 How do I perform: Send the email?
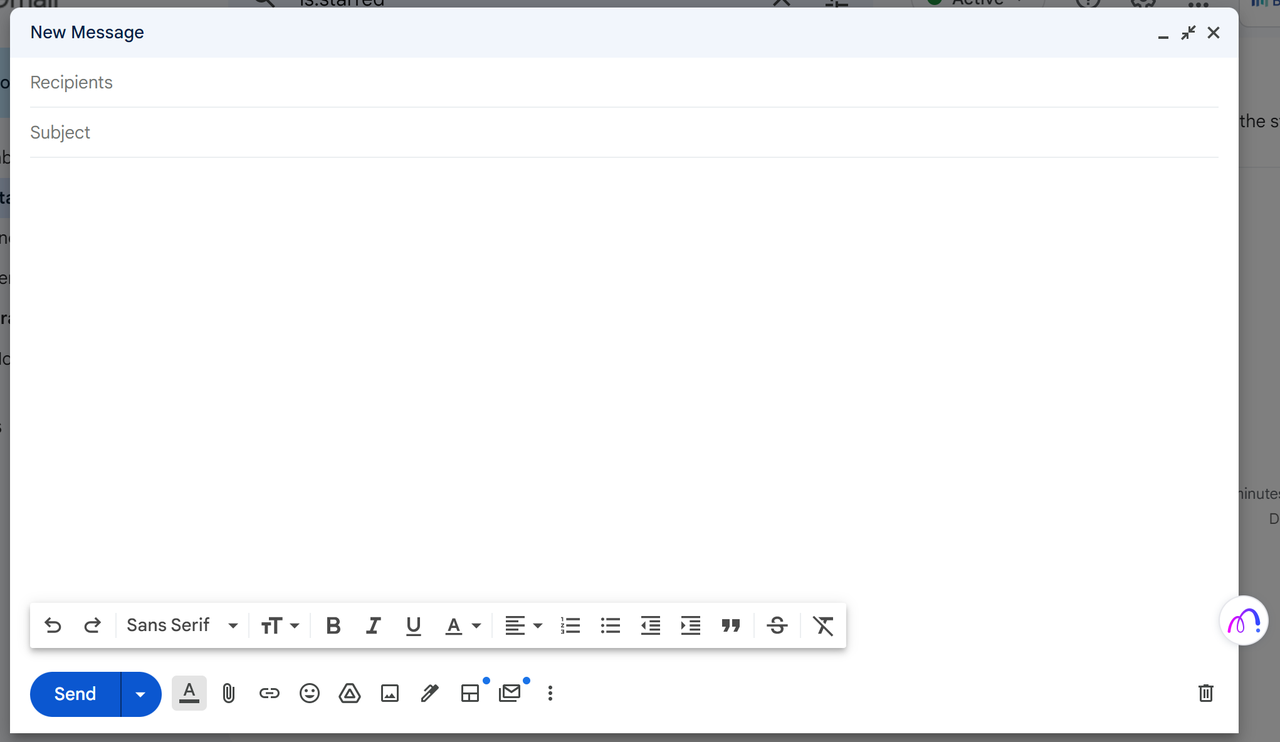[73, 693]
